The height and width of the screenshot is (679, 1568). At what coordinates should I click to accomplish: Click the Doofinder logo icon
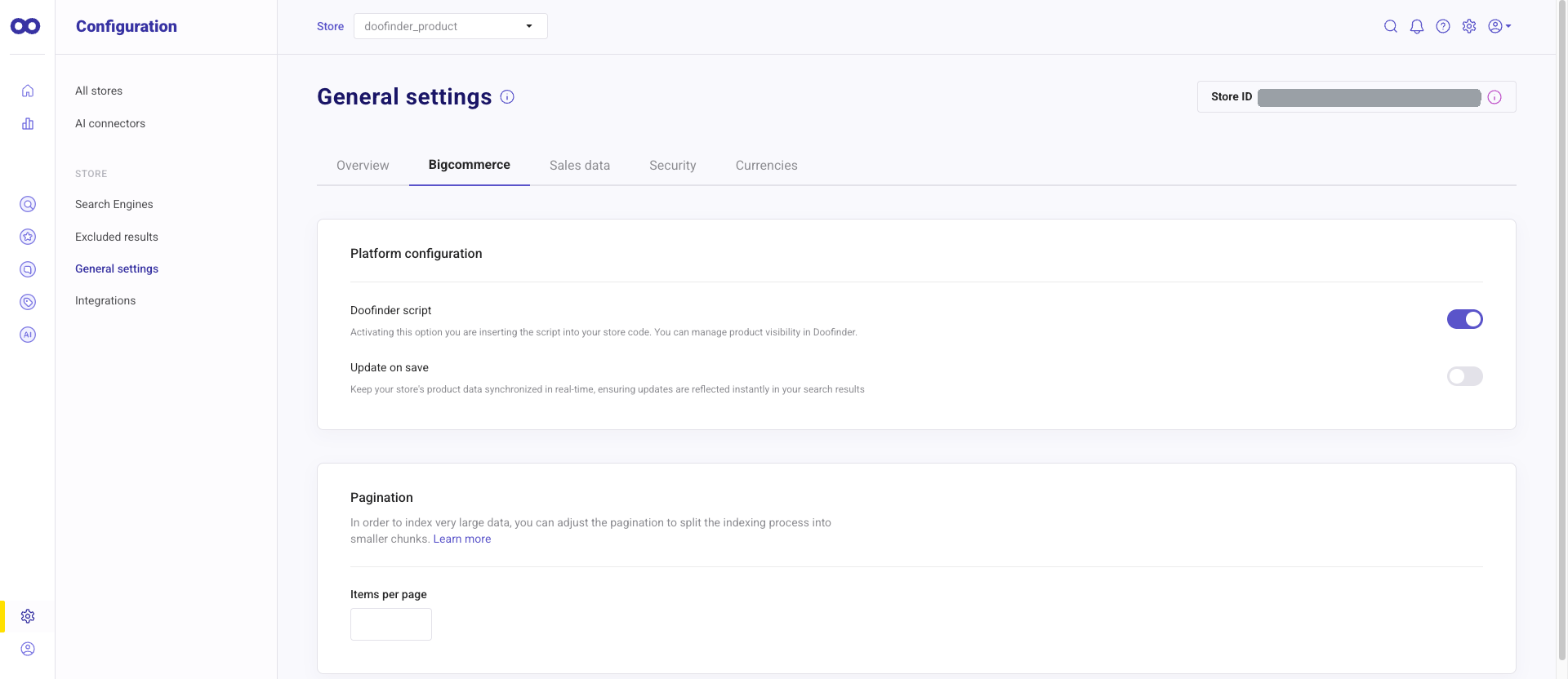pos(25,26)
